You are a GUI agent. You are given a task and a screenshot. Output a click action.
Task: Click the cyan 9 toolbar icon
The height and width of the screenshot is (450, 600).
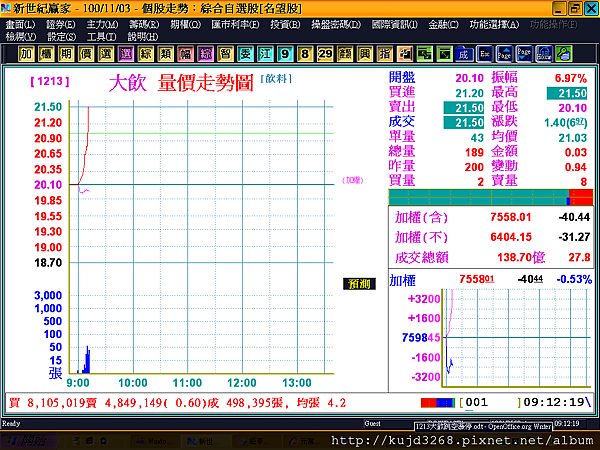pyautogui.click(x=285, y=54)
